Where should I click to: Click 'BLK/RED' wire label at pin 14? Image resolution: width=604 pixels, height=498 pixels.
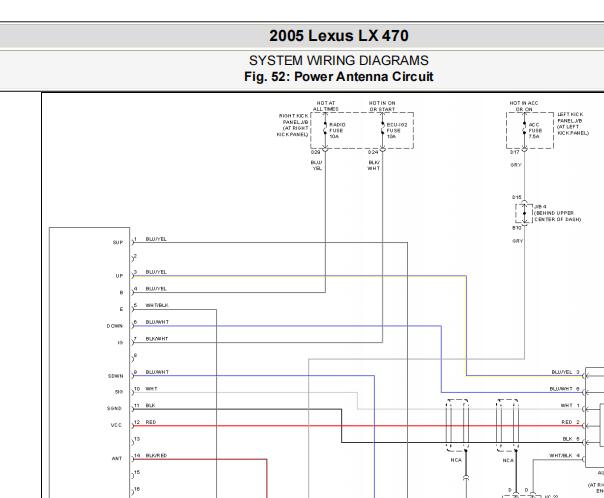click(x=156, y=456)
